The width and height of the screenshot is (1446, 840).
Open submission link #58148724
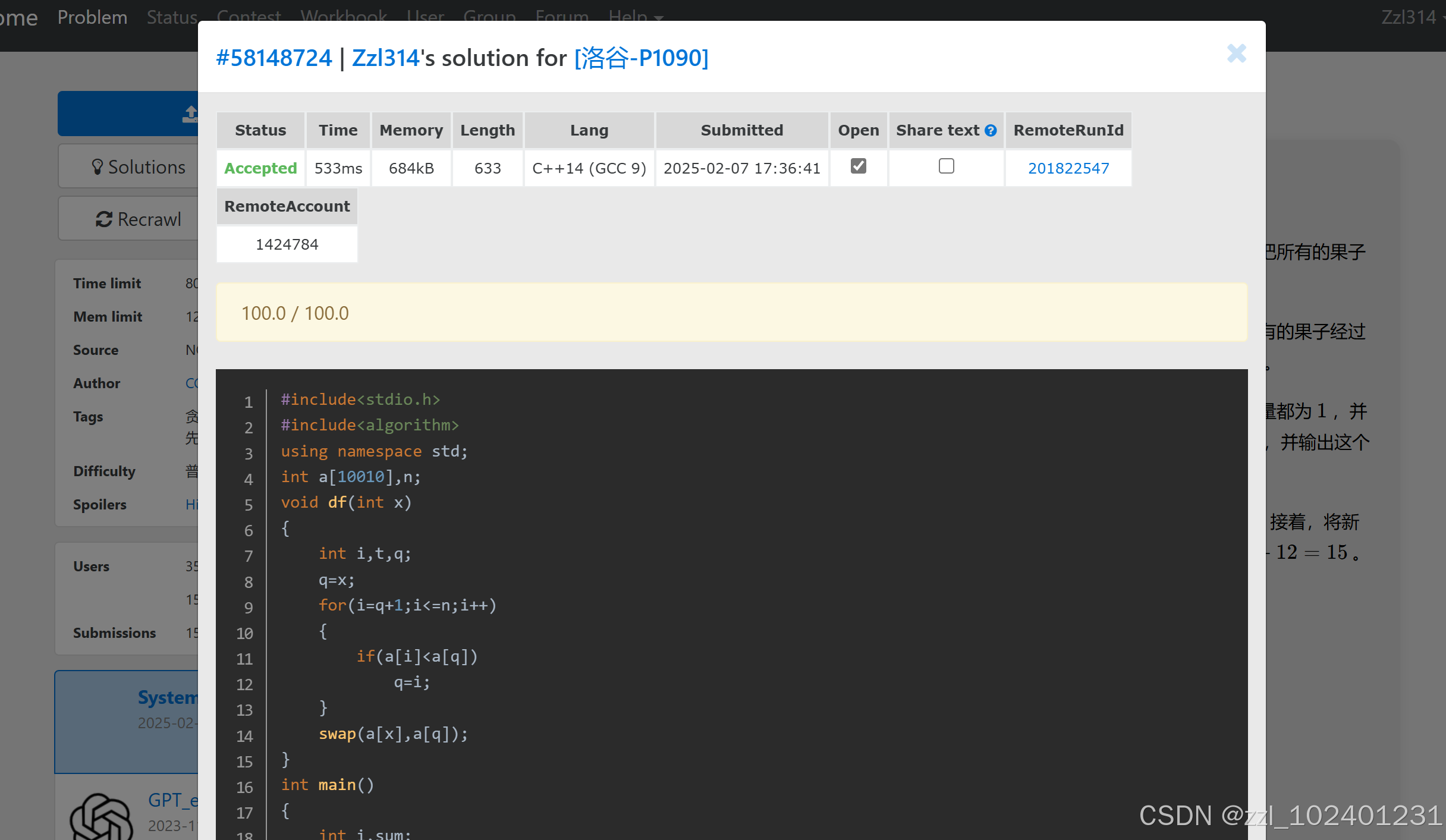coord(274,58)
